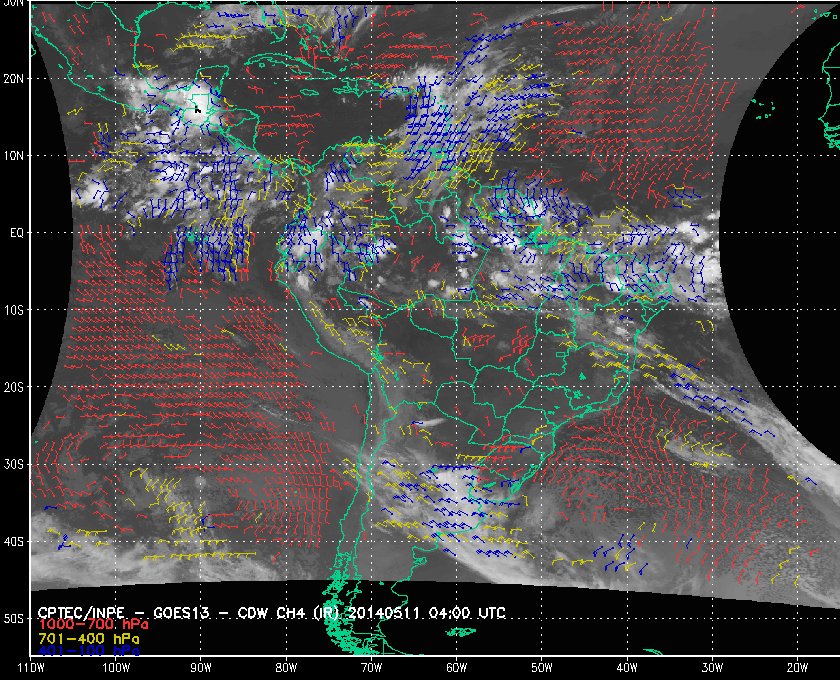Click the yellow "701-400 hPa" legend entry
Viewport: 840px width, 680px height.
point(89,639)
